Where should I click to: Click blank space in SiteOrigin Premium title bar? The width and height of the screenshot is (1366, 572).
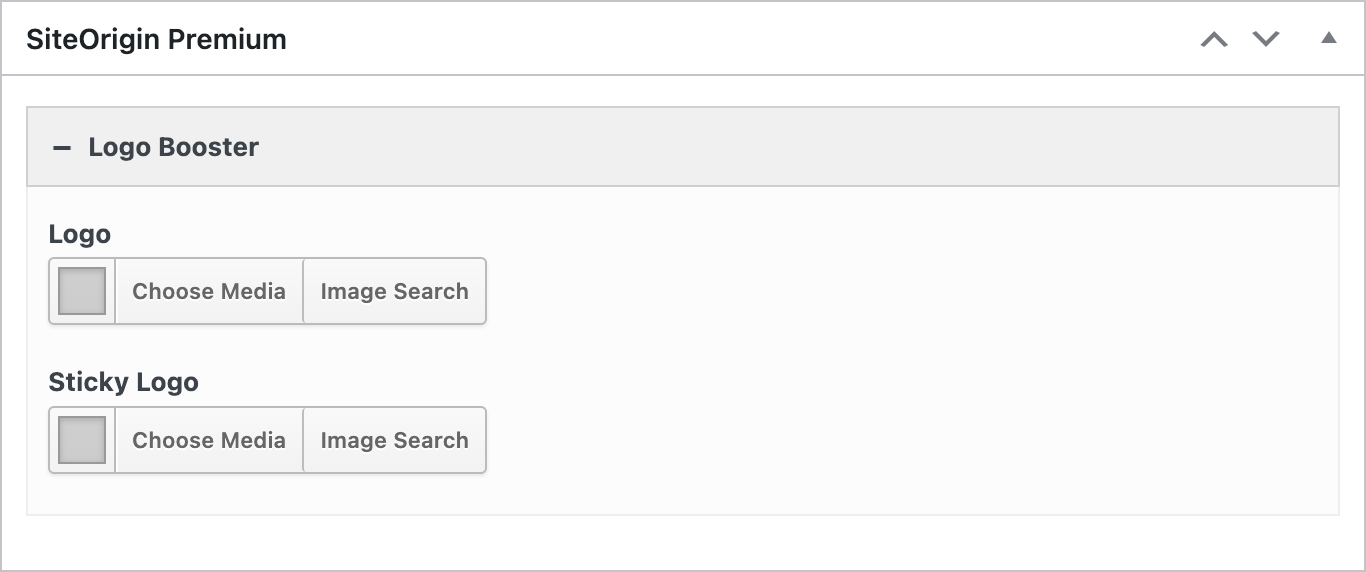pyautogui.click(x=700, y=40)
